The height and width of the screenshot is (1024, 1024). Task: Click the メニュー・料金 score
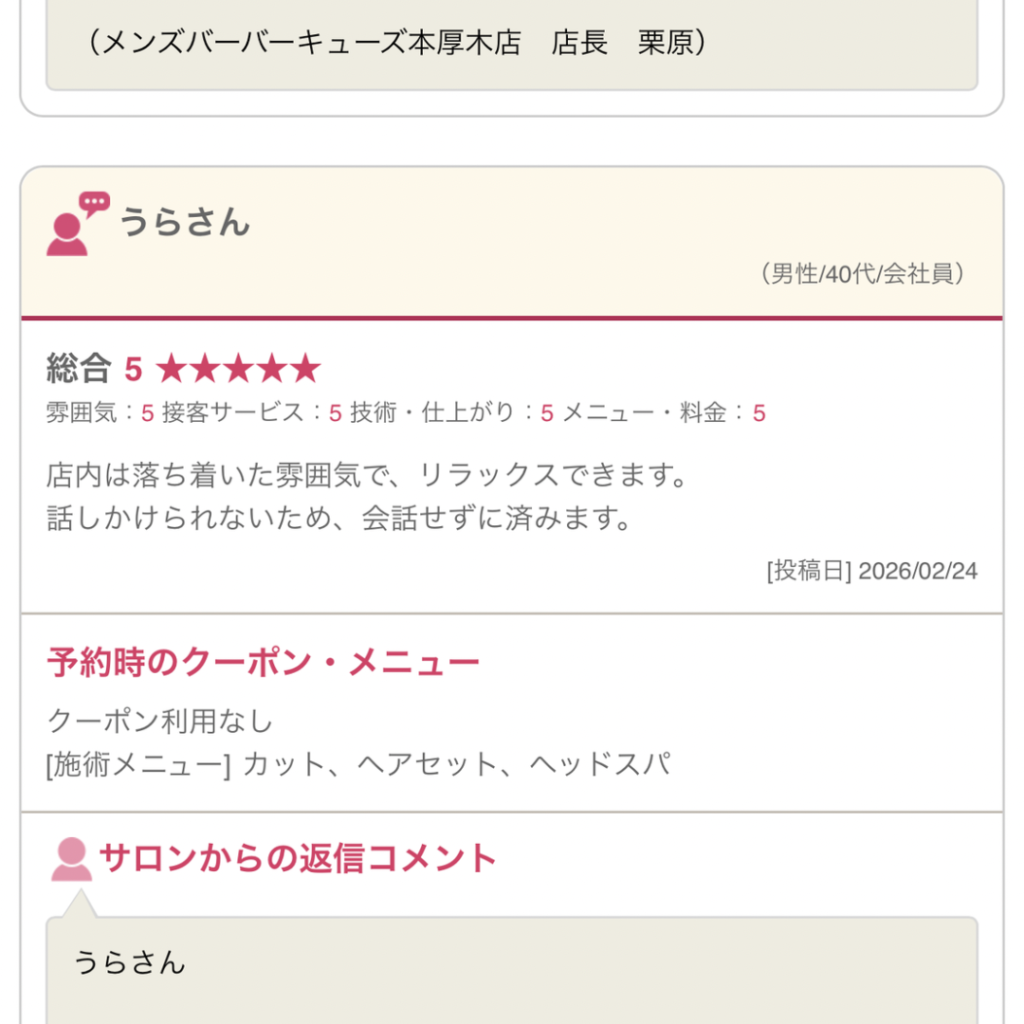coord(664,413)
